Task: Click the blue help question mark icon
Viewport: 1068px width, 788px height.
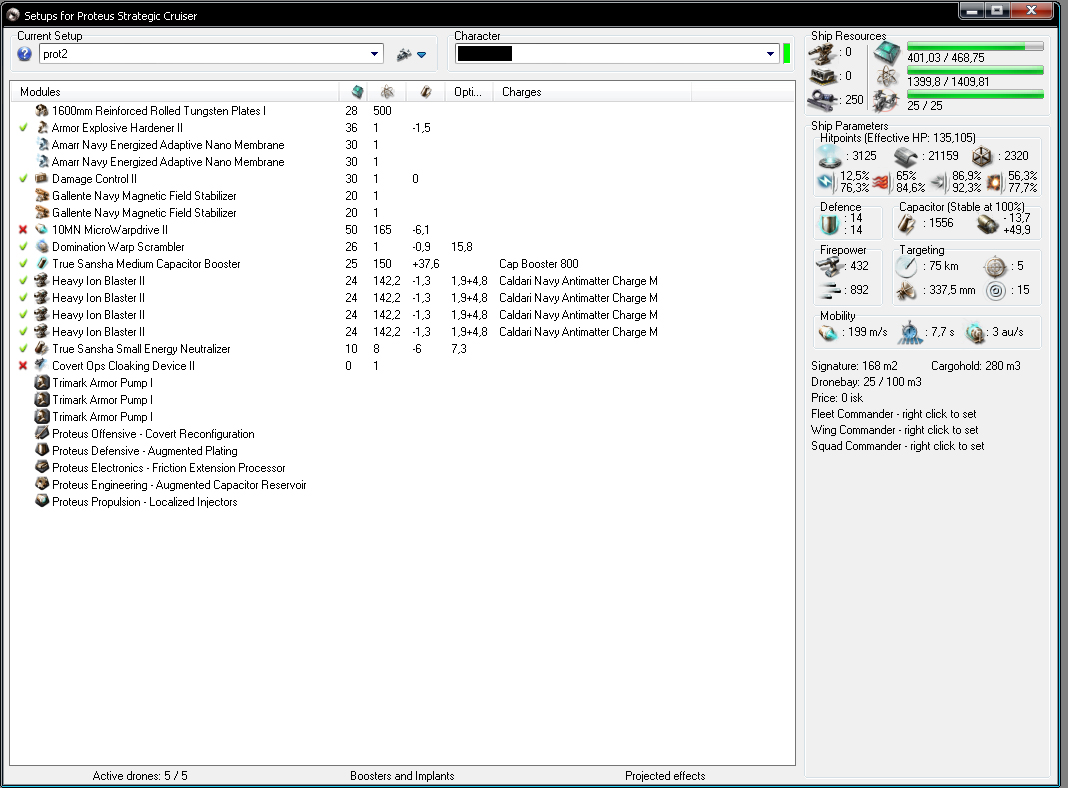Action: point(25,54)
